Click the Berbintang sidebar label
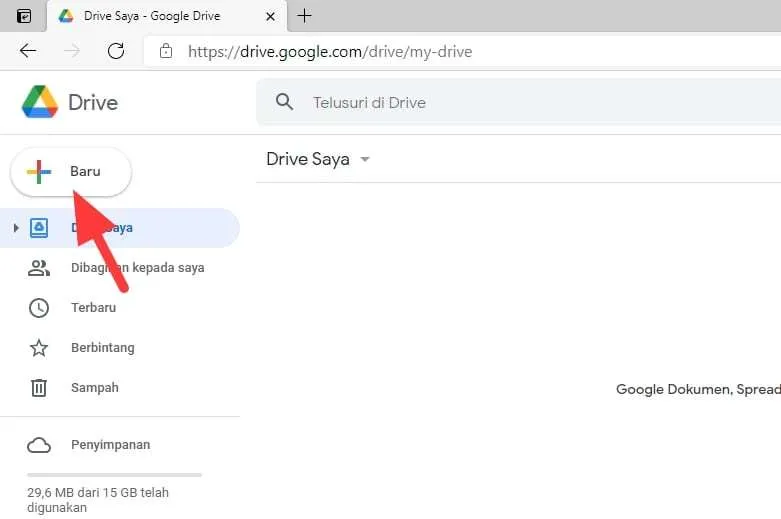The width and height of the screenshot is (781, 519). [x=103, y=348]
